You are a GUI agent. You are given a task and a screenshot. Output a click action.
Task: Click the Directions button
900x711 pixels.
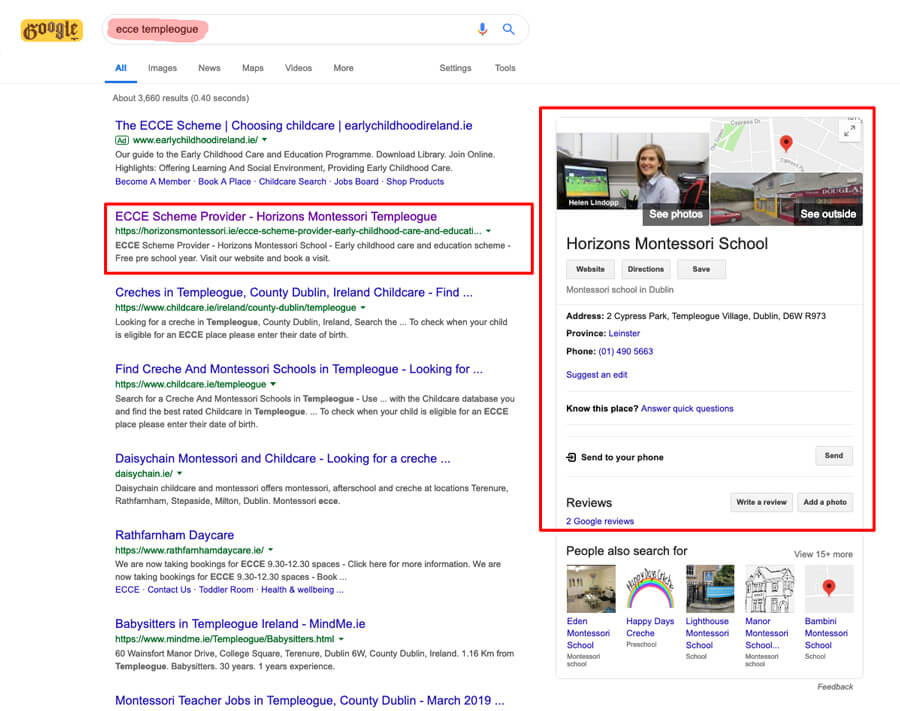coord(646,269)
